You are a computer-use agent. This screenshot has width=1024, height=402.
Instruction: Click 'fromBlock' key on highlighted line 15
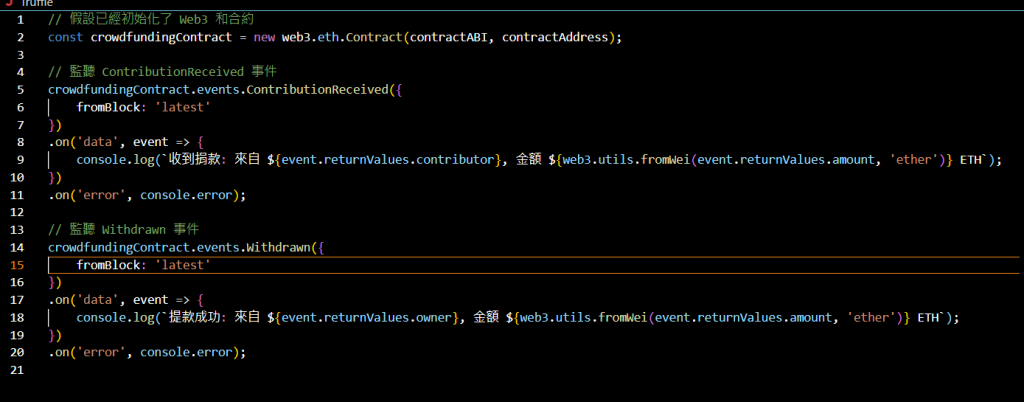click(x=108, y=265)
